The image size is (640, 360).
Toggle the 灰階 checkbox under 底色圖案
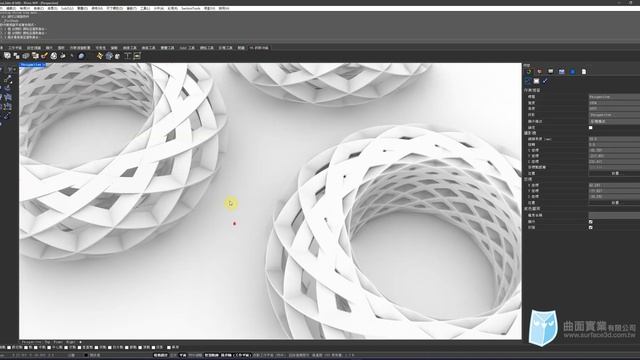591,227
